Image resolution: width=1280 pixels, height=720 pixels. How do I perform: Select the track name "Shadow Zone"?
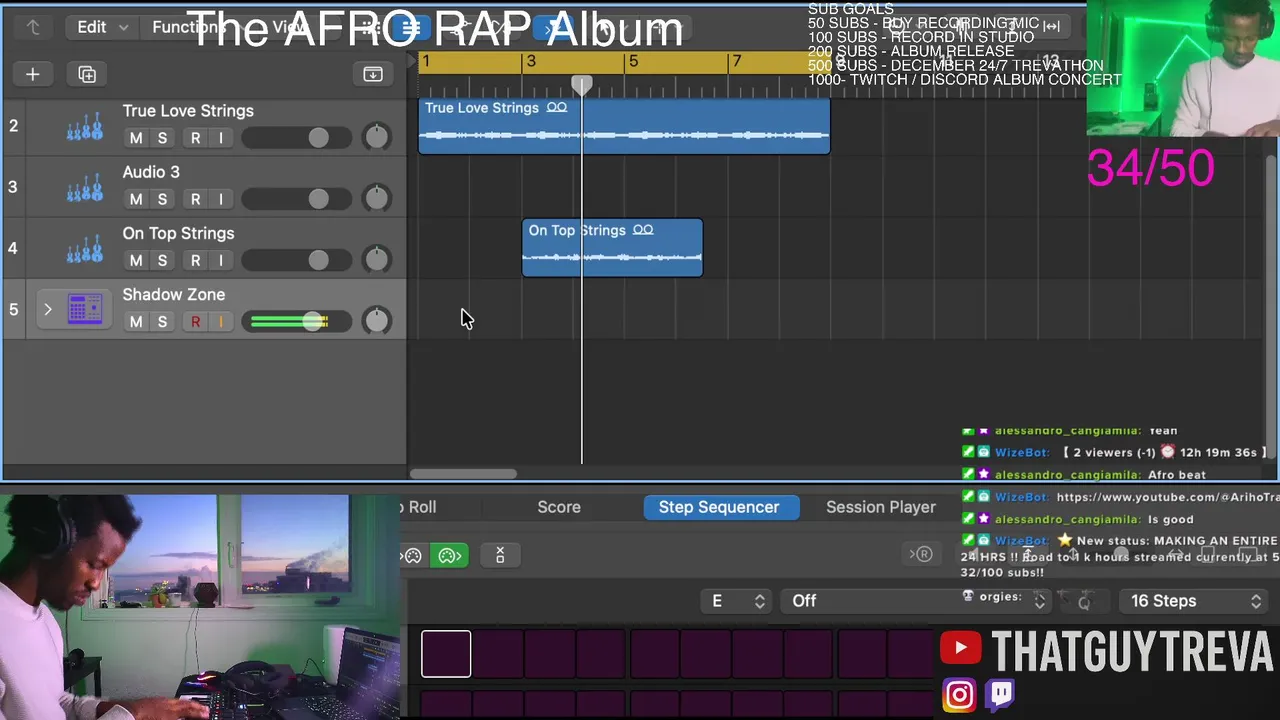click(174, 294)
